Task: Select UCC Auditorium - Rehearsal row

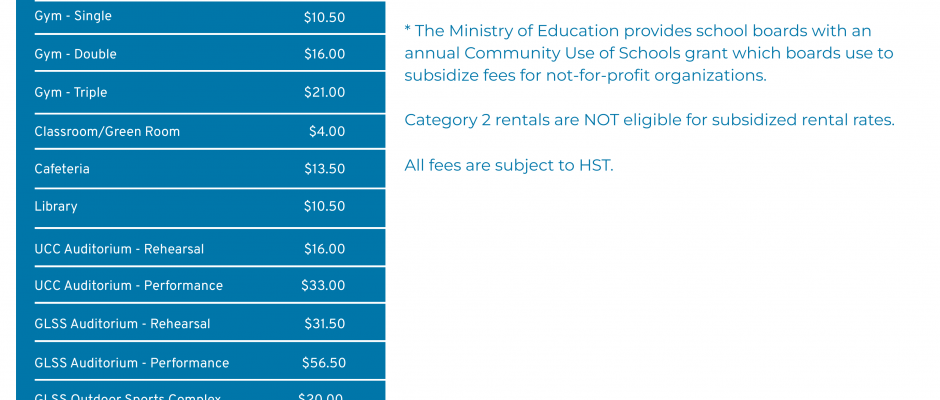Action: [x=209, y=248]
